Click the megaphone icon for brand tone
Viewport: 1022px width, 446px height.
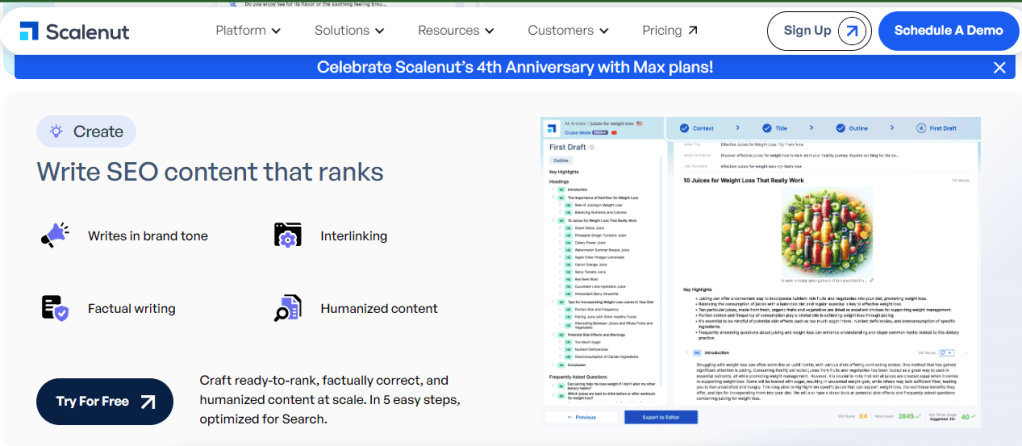54,235
